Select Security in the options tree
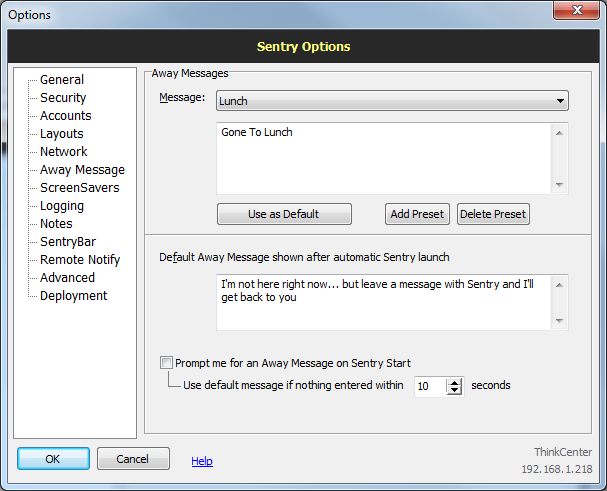 63,98
